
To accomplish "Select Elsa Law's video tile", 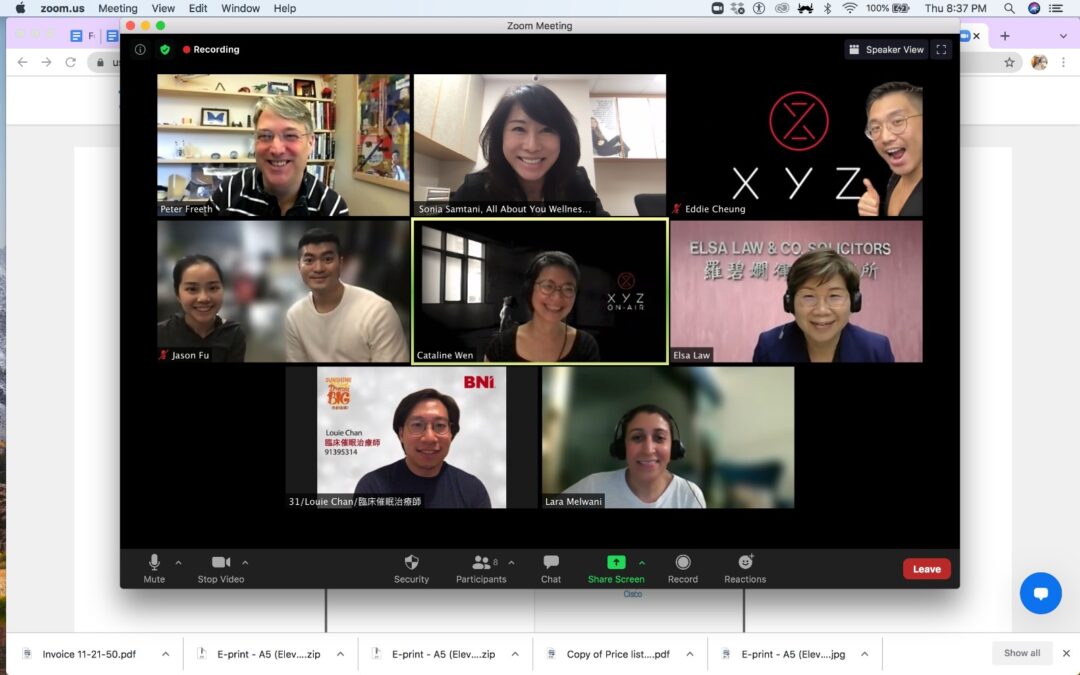I will point(796,291).
